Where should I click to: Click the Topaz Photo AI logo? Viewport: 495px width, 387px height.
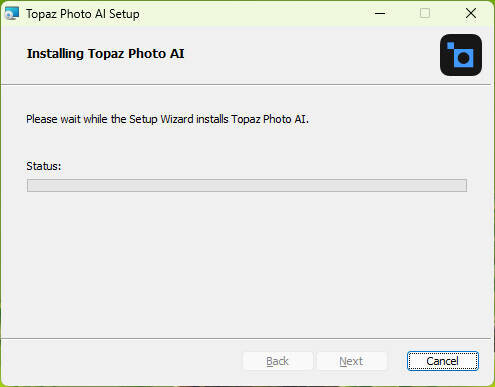[x=461, y=55]
